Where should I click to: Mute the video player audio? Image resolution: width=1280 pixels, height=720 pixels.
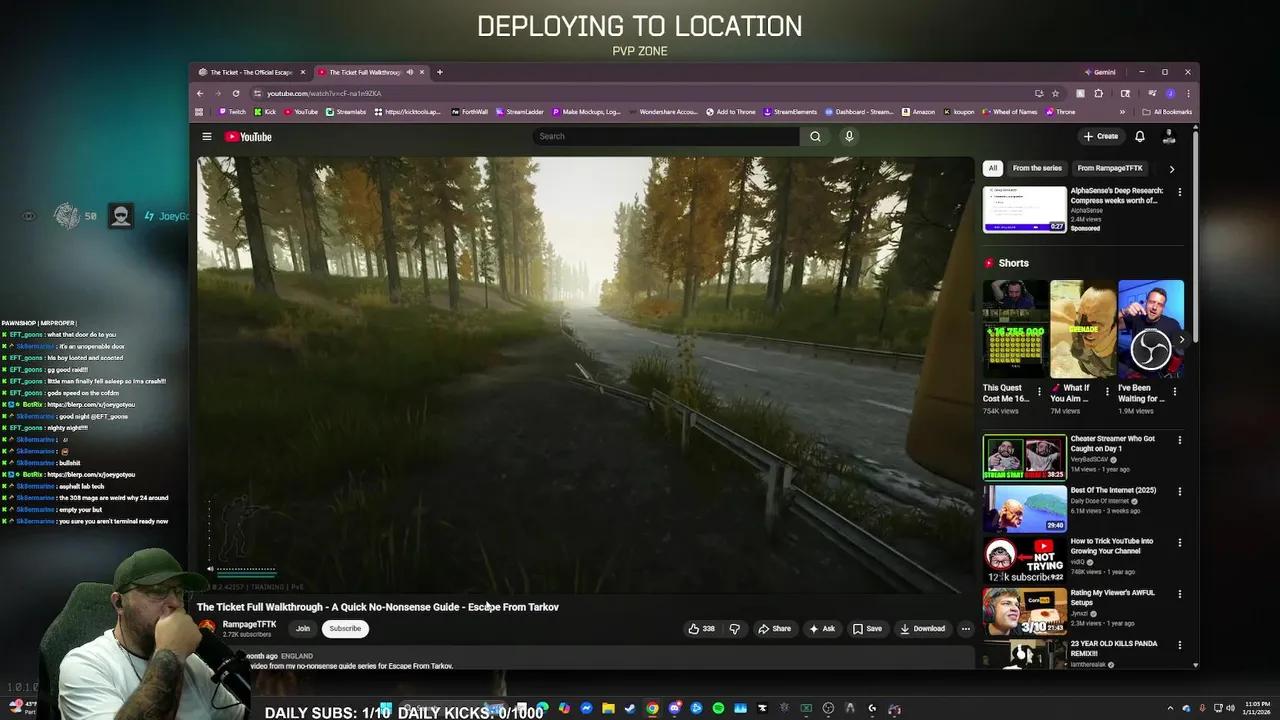click(209, 568)
